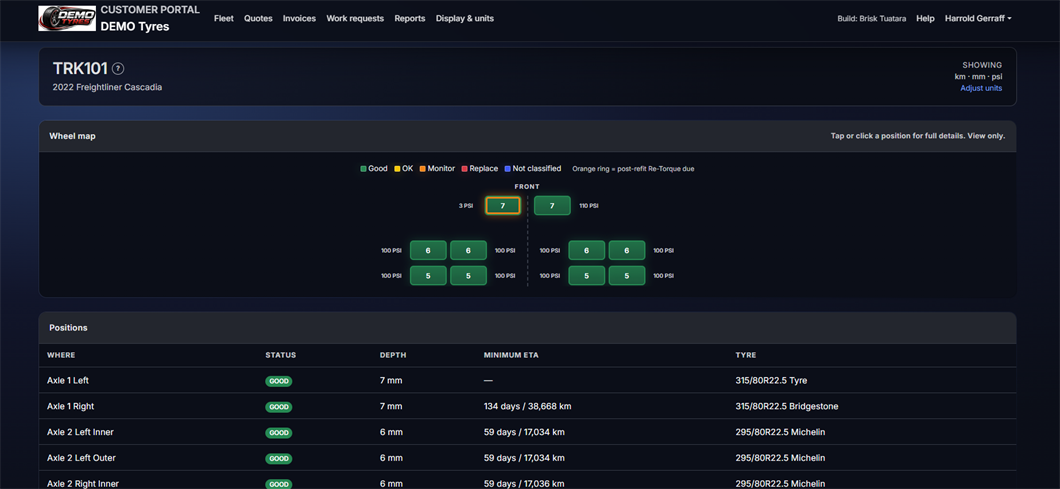Screen dimensions: 1060x489
Task: Click the orange Monitor legend swatch
Action: pyautogui.click(x=423, y=168)
